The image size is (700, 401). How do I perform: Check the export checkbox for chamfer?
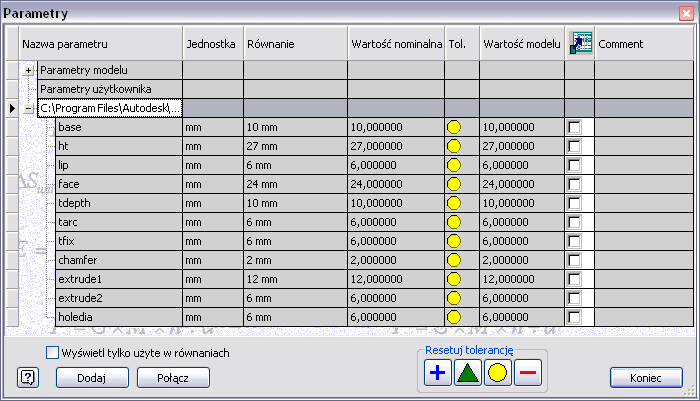(x=574, y=260)
